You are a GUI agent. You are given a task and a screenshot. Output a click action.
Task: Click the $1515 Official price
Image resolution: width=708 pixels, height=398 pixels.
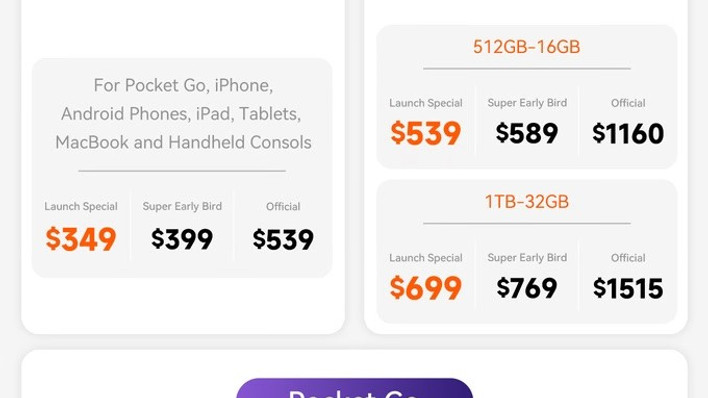628,289
